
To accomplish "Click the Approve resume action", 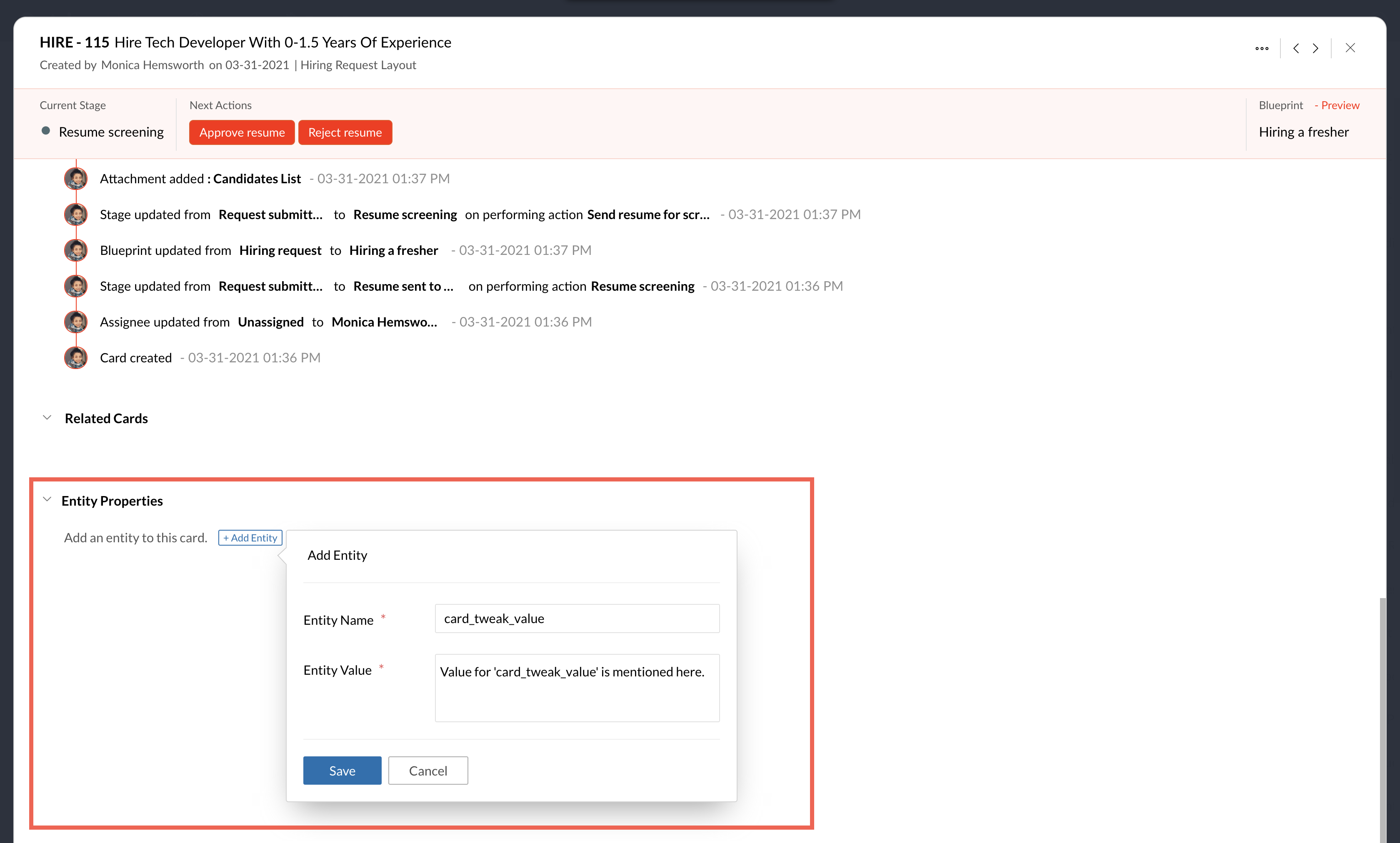I will (242, 132).
